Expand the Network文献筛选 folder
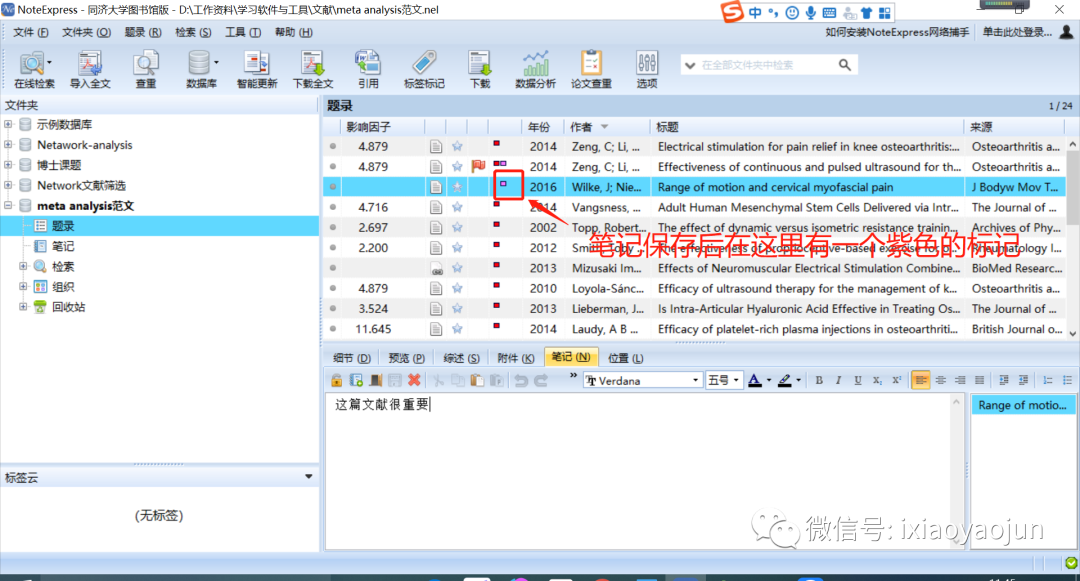This screenshot has height=581, width=1080. (x=8, y=185)
